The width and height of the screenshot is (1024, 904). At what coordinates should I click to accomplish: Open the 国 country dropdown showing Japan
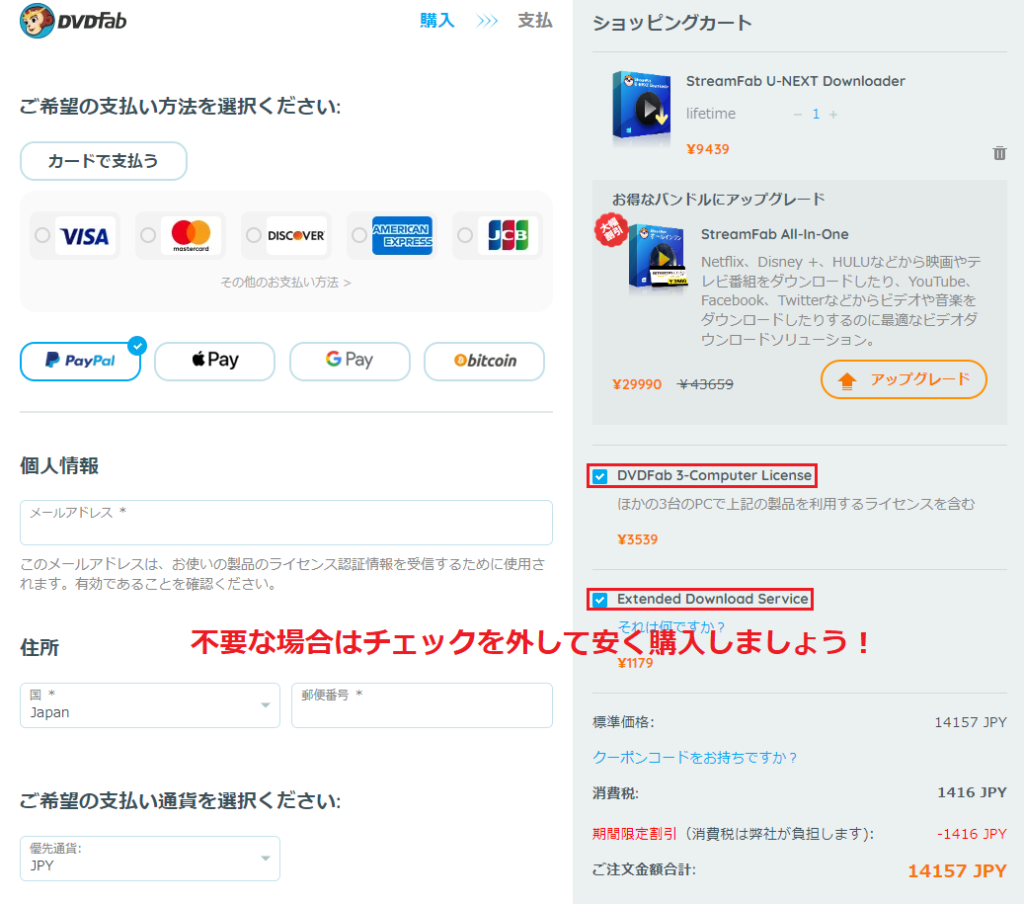(x=150, y=705)
